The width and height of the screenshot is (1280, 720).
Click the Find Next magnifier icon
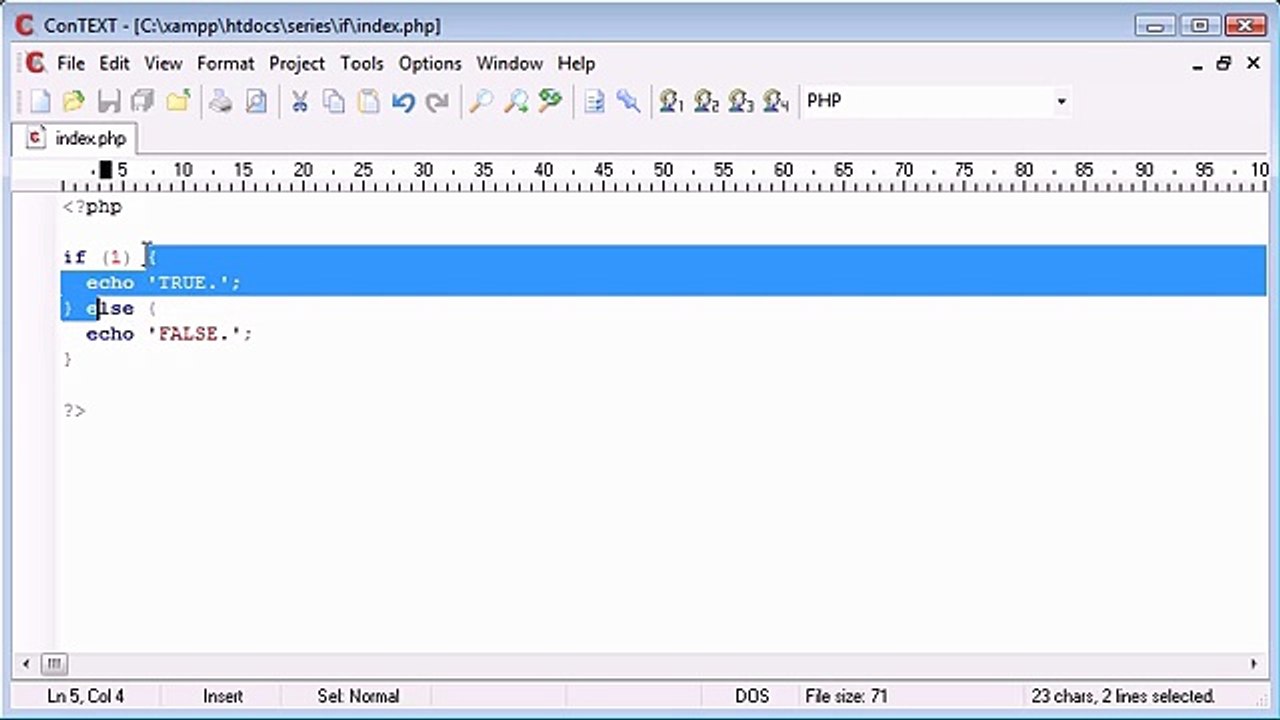[x=516, y=101]
